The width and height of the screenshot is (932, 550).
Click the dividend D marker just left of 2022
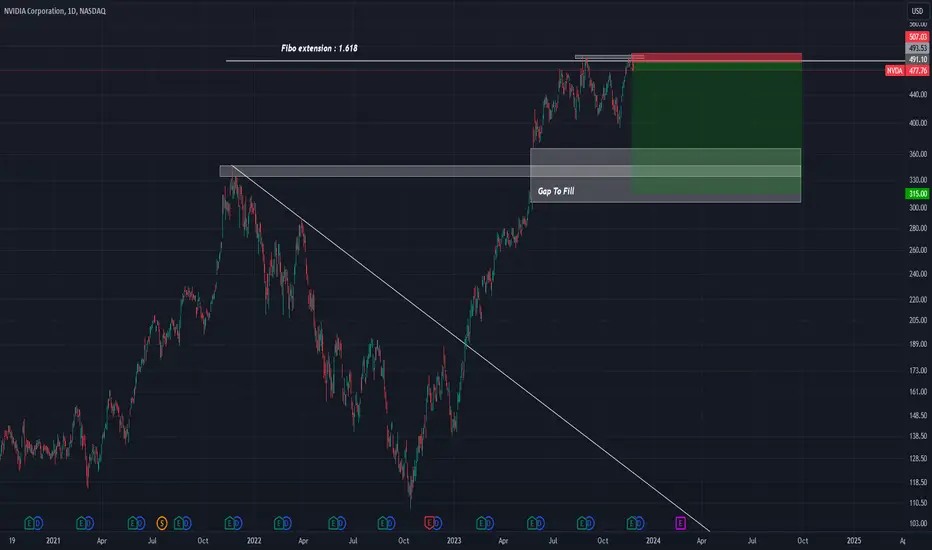(238, 523)
